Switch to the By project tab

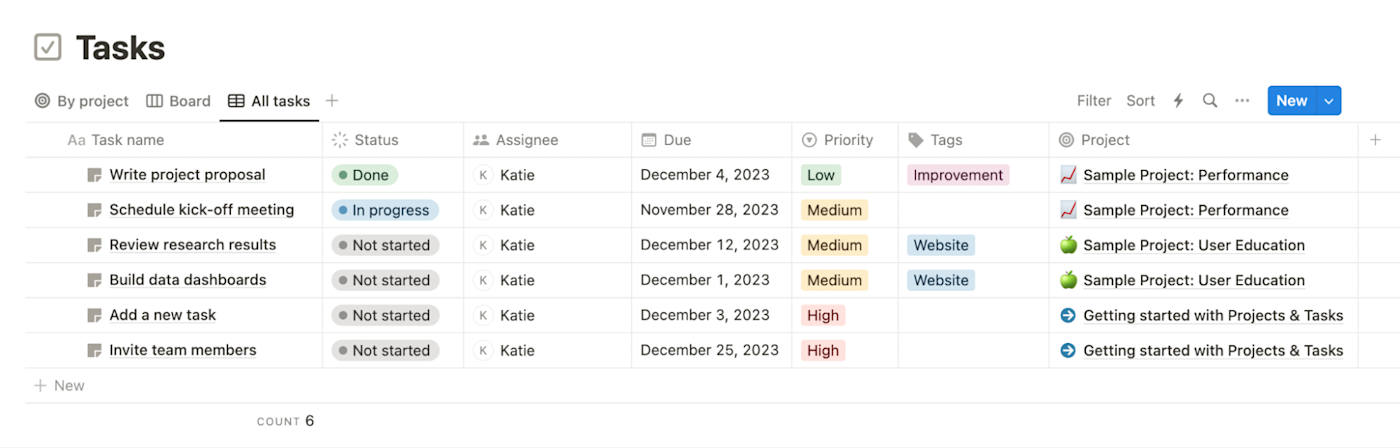tap(82, 101)
